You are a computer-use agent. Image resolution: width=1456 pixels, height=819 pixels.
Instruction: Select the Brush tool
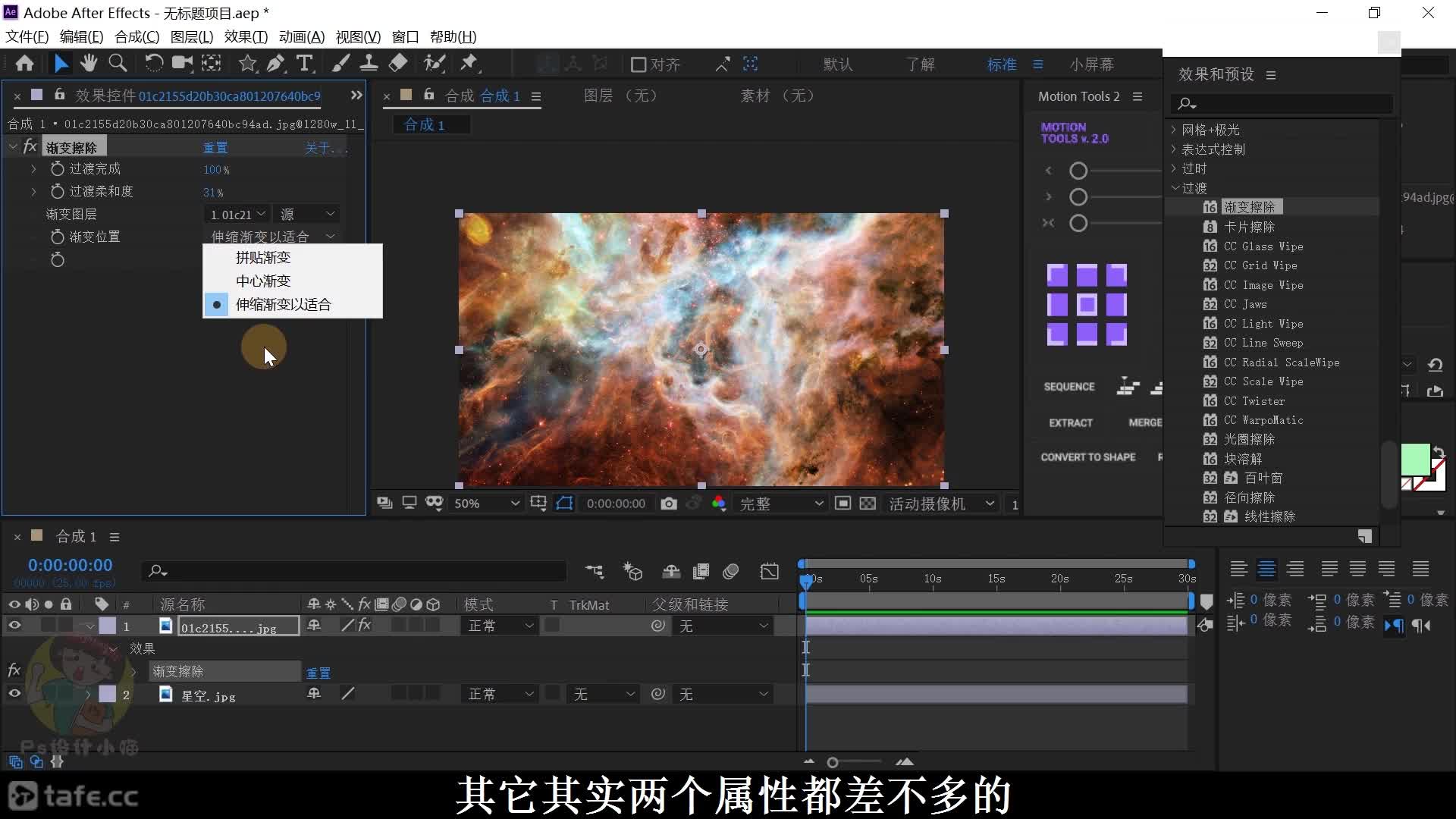tap(340, 64)
